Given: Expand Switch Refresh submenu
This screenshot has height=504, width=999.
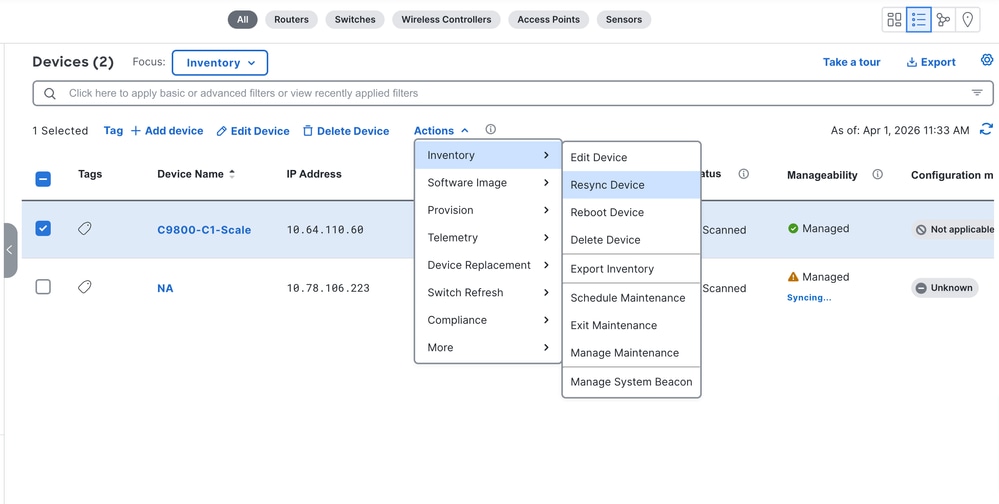Looking at the screenshot, I should click(488, 292).
